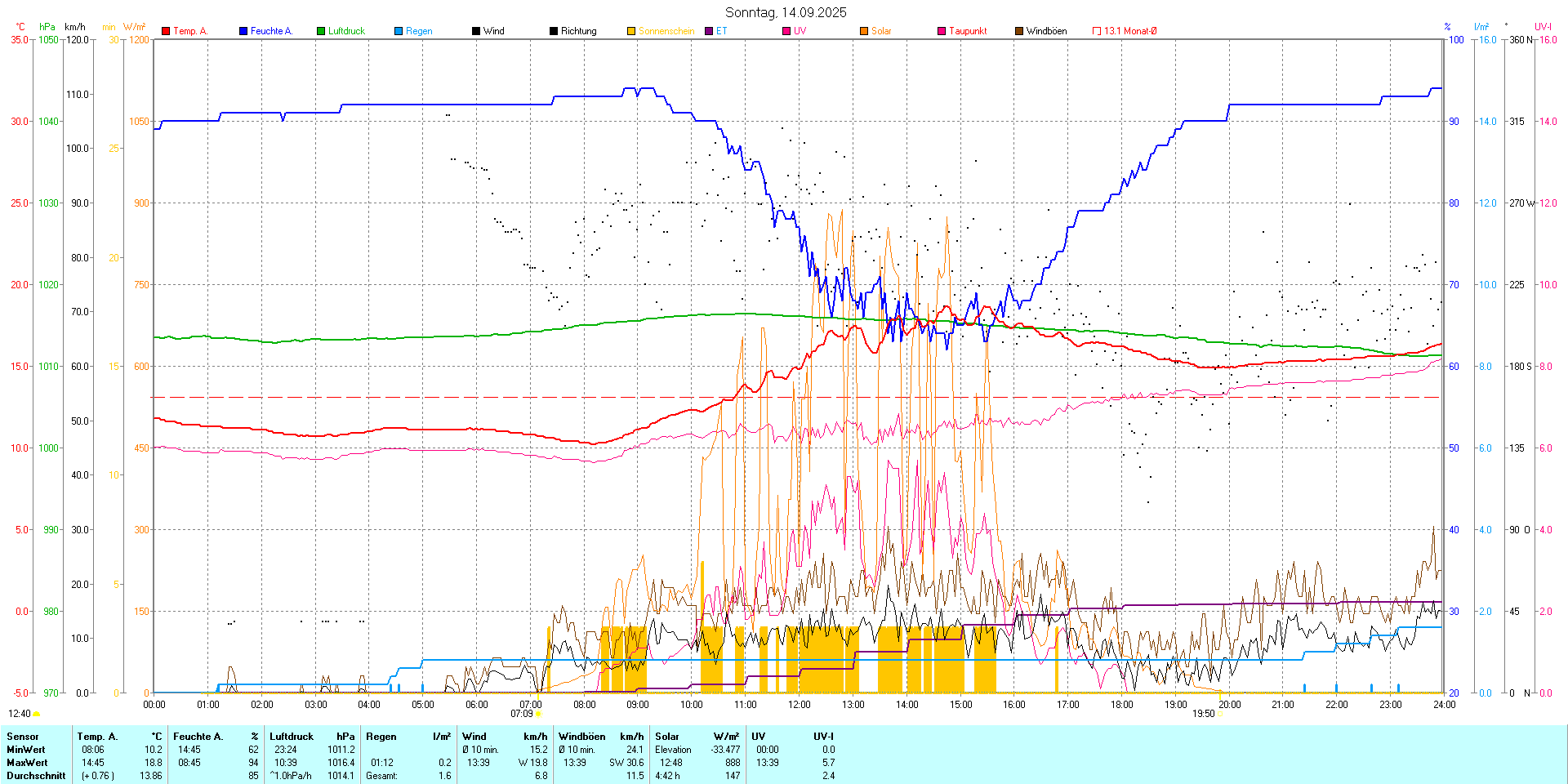Select the orange Solar legend square
1568x784 pixels.
tap(864, 31)
